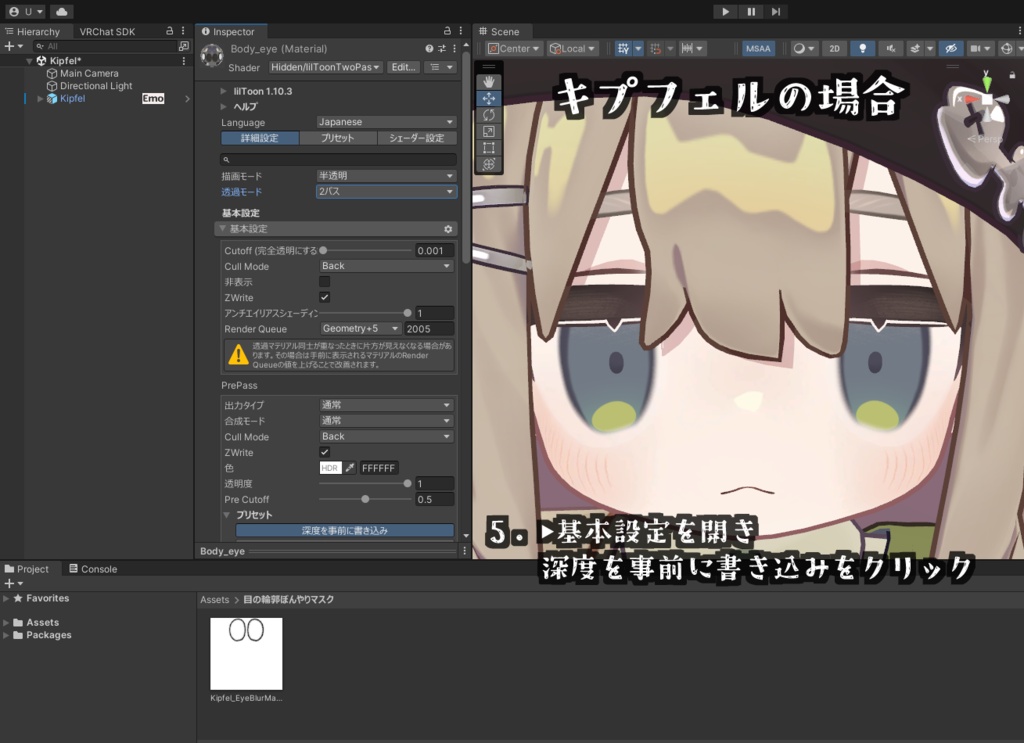Toggle scene audio mute icon
The width and height of the screenshot is (1024, 743).
[890, 48]
